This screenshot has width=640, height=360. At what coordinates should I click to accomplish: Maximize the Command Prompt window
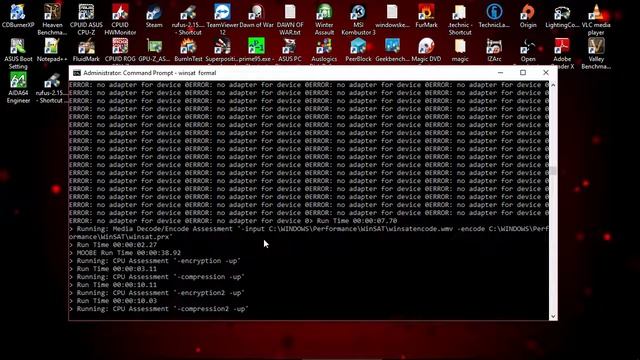[x=523, y=73]
